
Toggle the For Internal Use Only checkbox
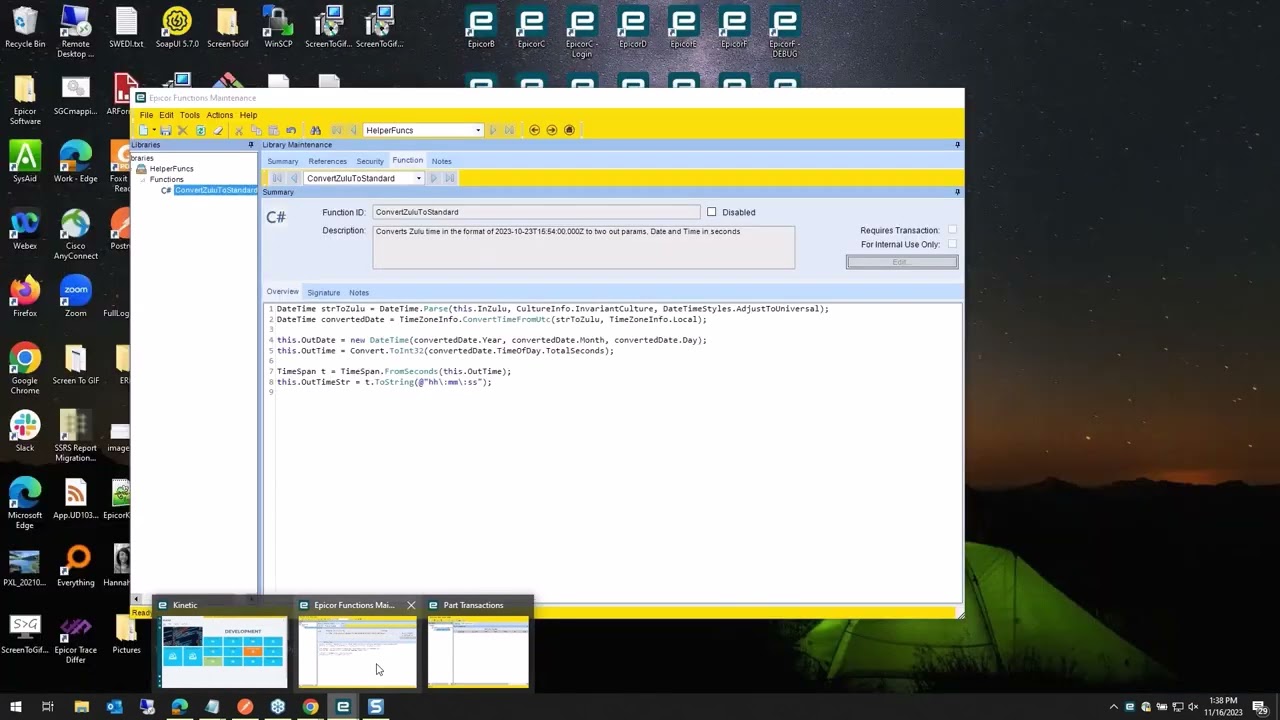(952, 244)
